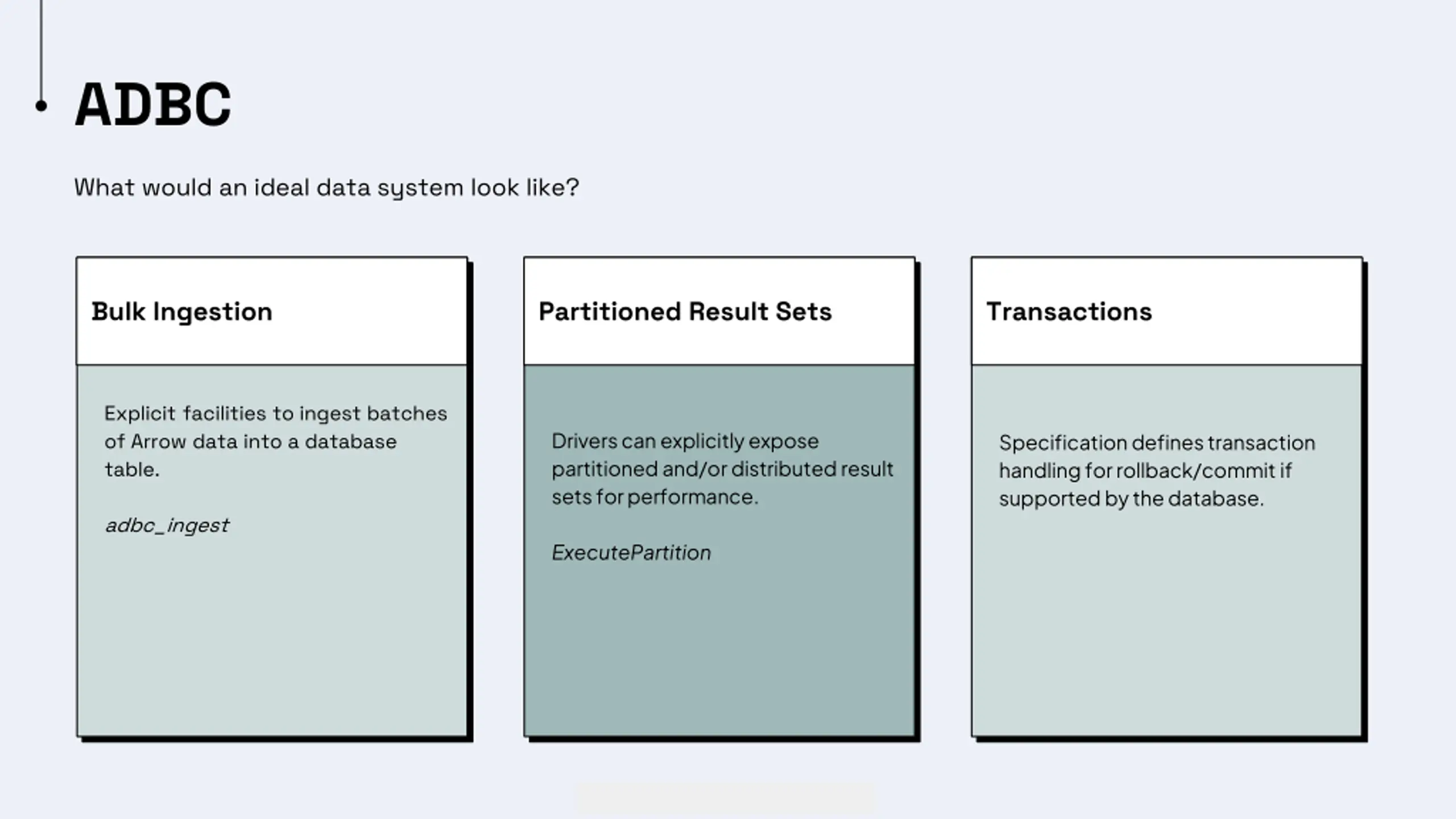Select the Specification defines transaction paragraph
The height and width of the screenshot is (819, 1456).
[x=1157, y=470]
